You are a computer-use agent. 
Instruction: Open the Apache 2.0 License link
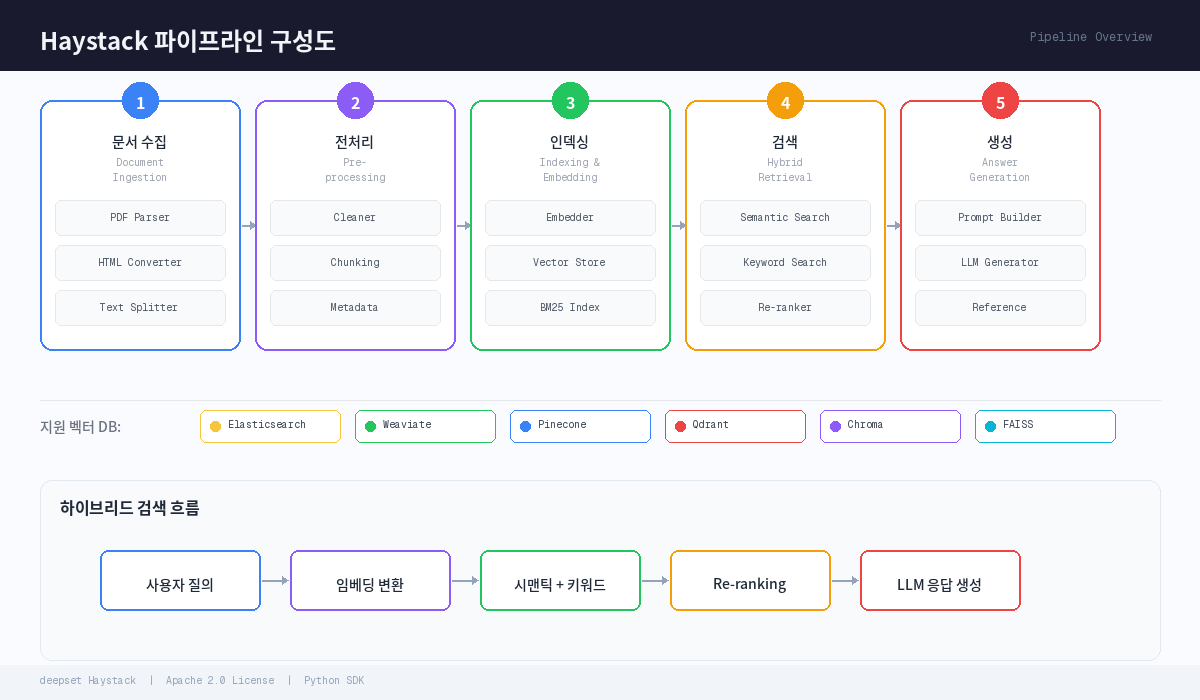[x=220, y=680]
